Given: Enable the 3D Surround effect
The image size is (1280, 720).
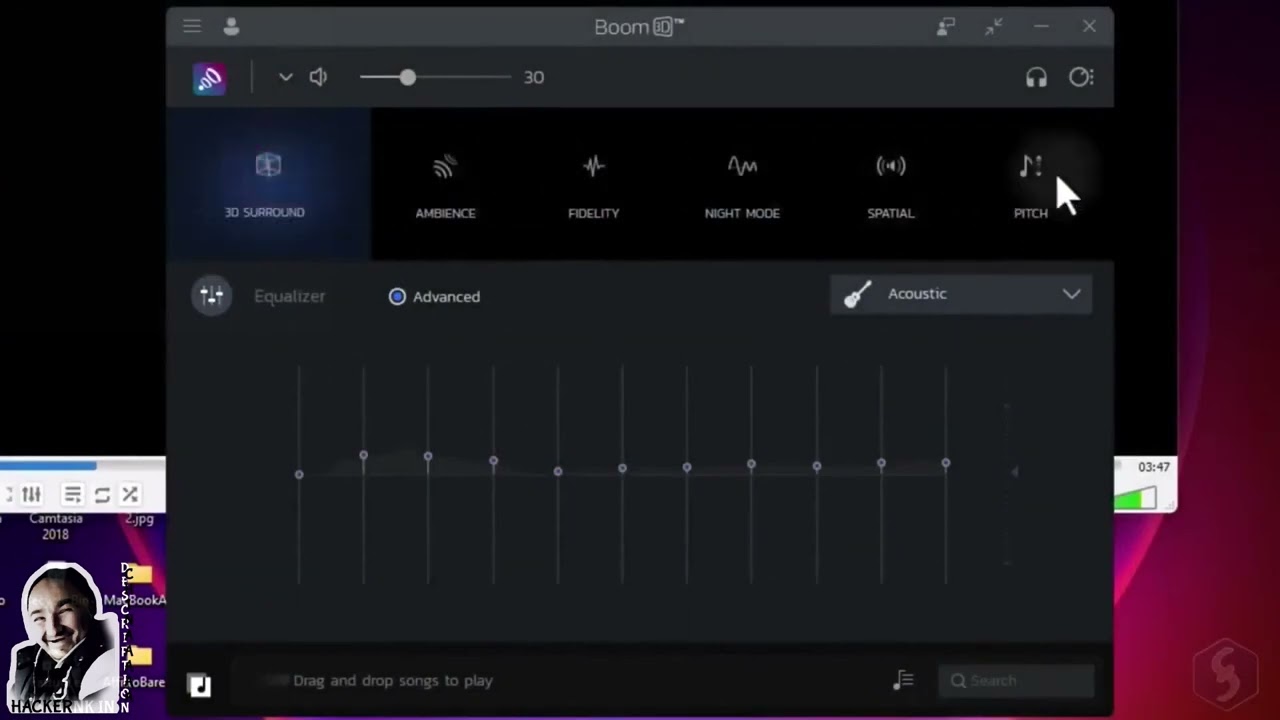Looking at the screenshot, I should click(x=266, y=184).
